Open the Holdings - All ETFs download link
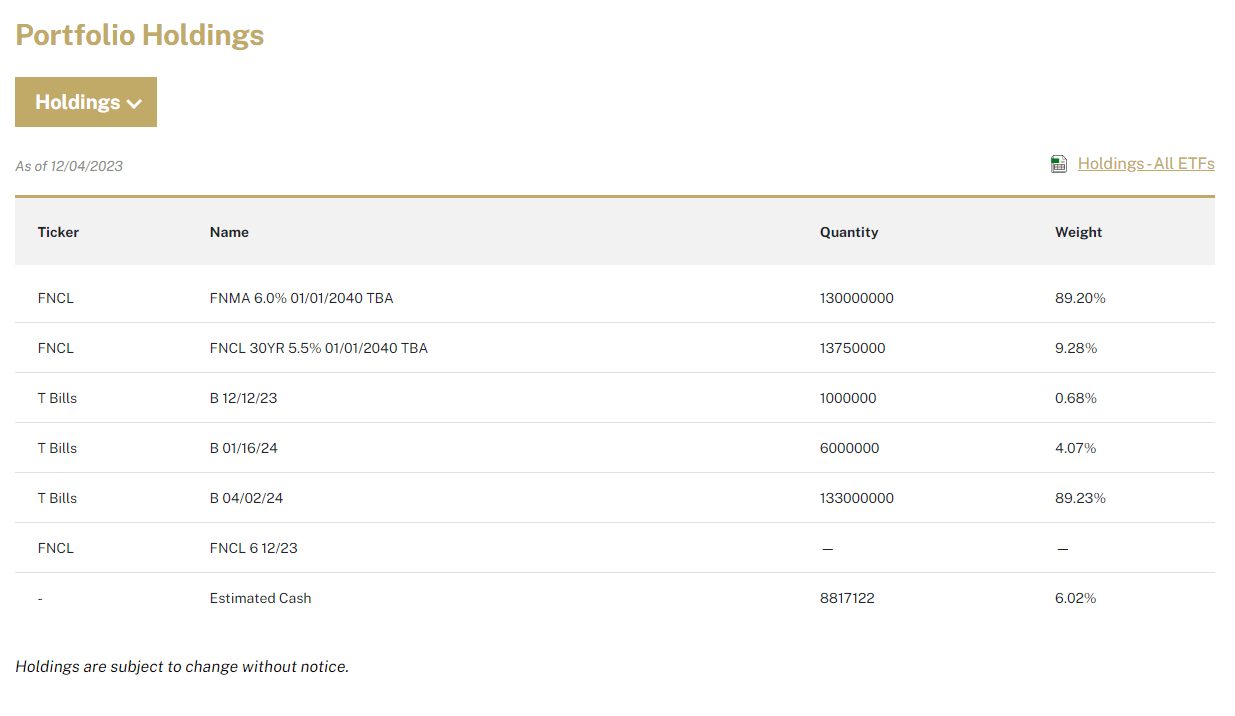The width and height of the screenshot is (1235, 716). click(x=1146, y=163)
